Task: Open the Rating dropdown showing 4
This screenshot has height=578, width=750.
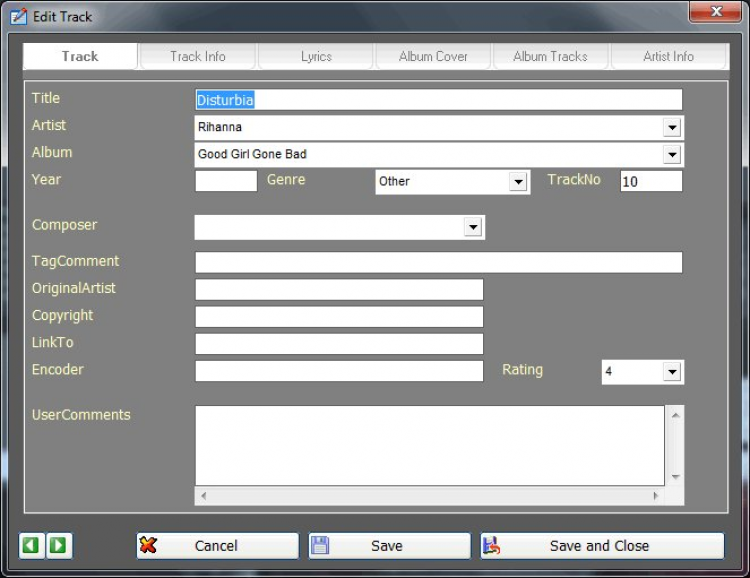Action: coord(672,372)
